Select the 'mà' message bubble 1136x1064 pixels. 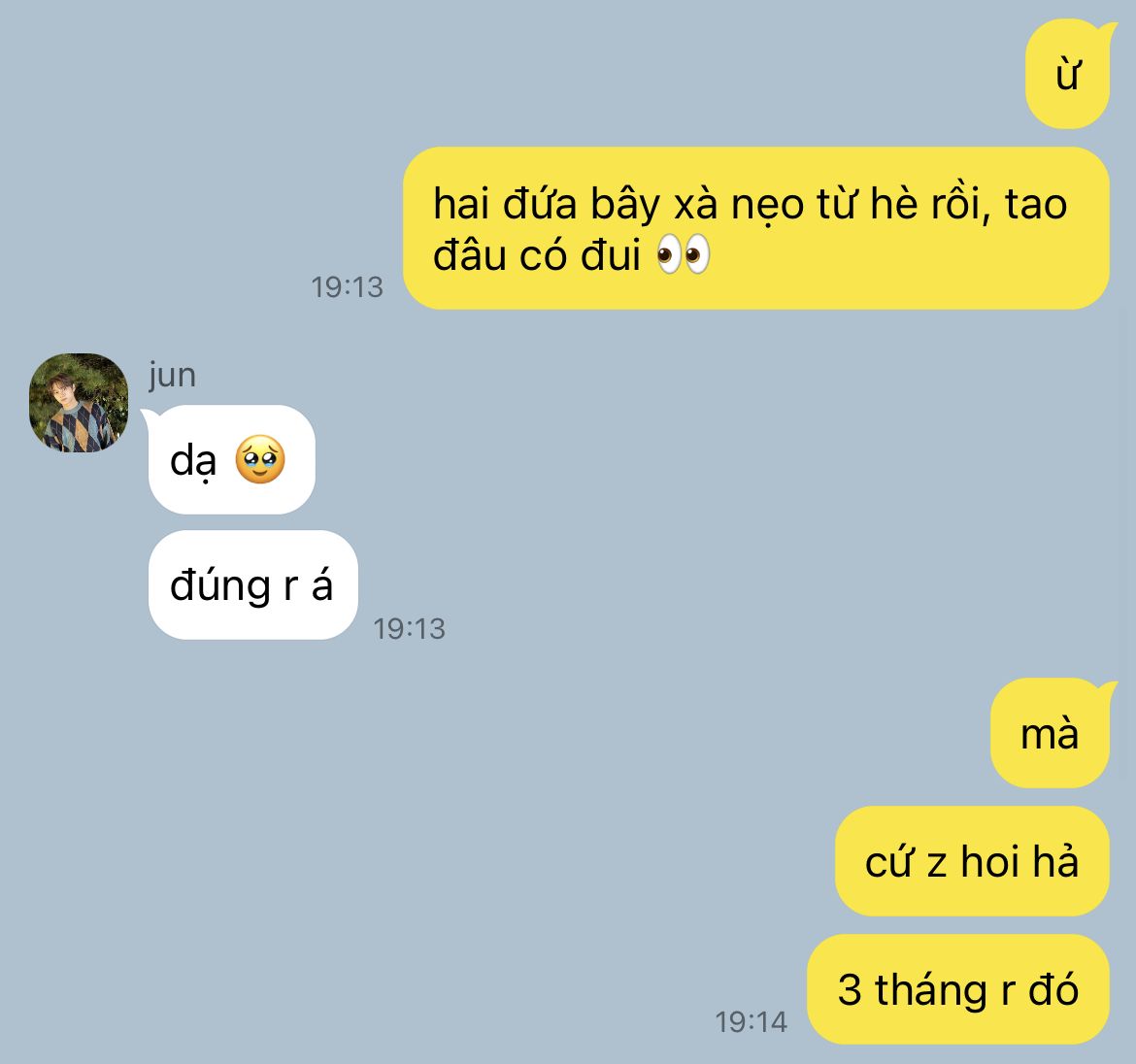point(1051,733)
